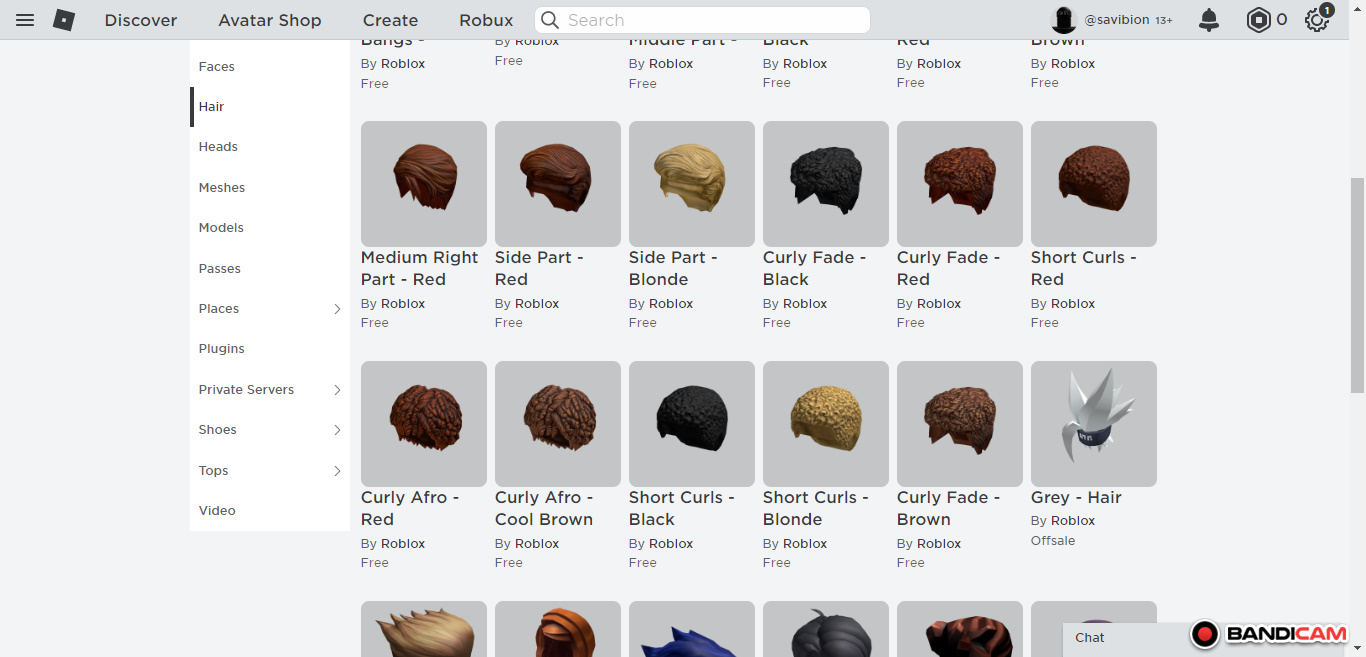Open the Avatar Shop tab

(270, 20)
